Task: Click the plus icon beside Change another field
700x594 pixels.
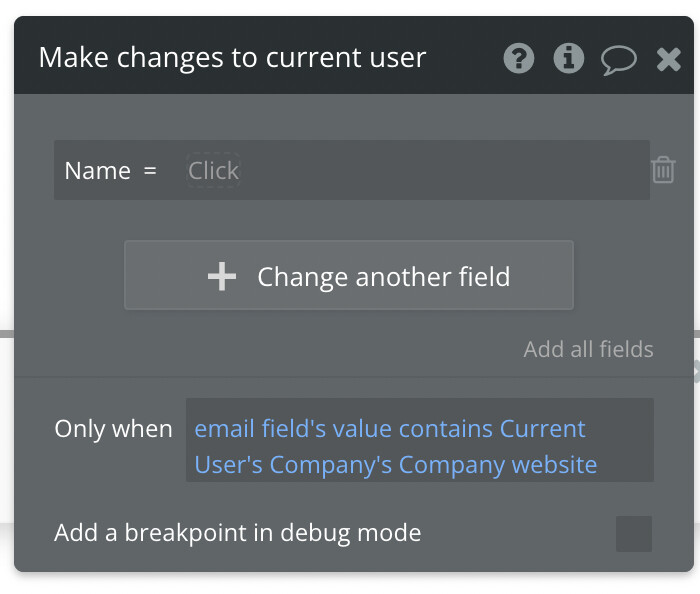Action: 221,277
